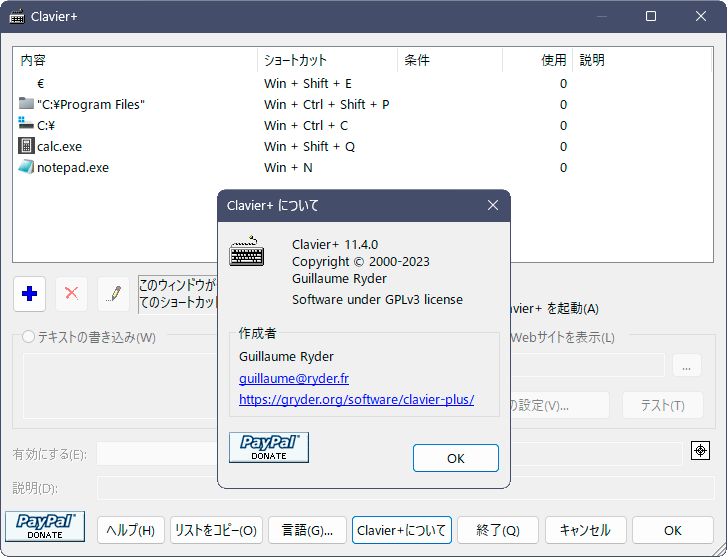Click the pencil edit shortcut button
This screenshot has width=727, height=557.
pyautogui.click(x=114, y=294)
